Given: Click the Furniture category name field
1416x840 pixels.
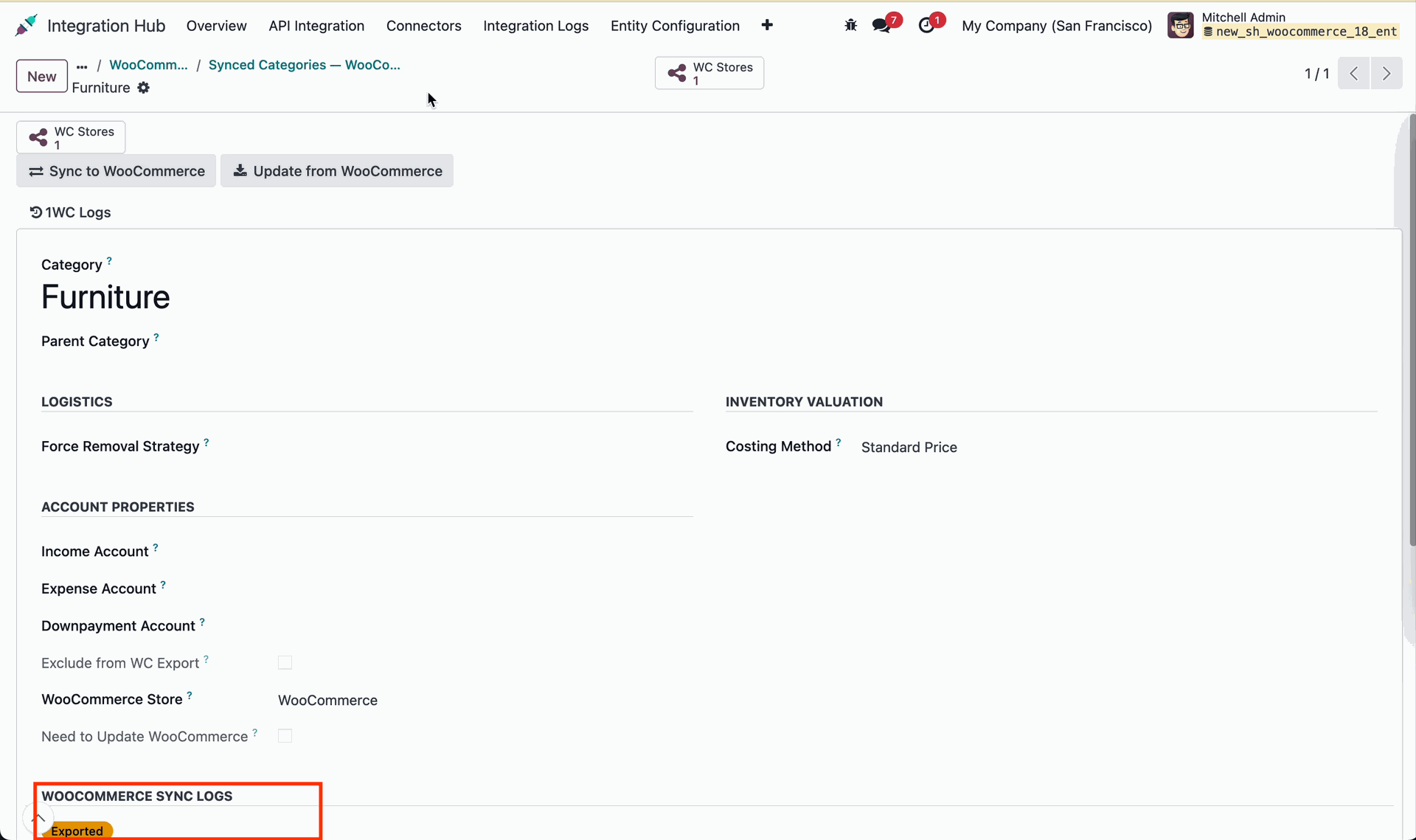Looking at the screenshot, I should 105,296.
